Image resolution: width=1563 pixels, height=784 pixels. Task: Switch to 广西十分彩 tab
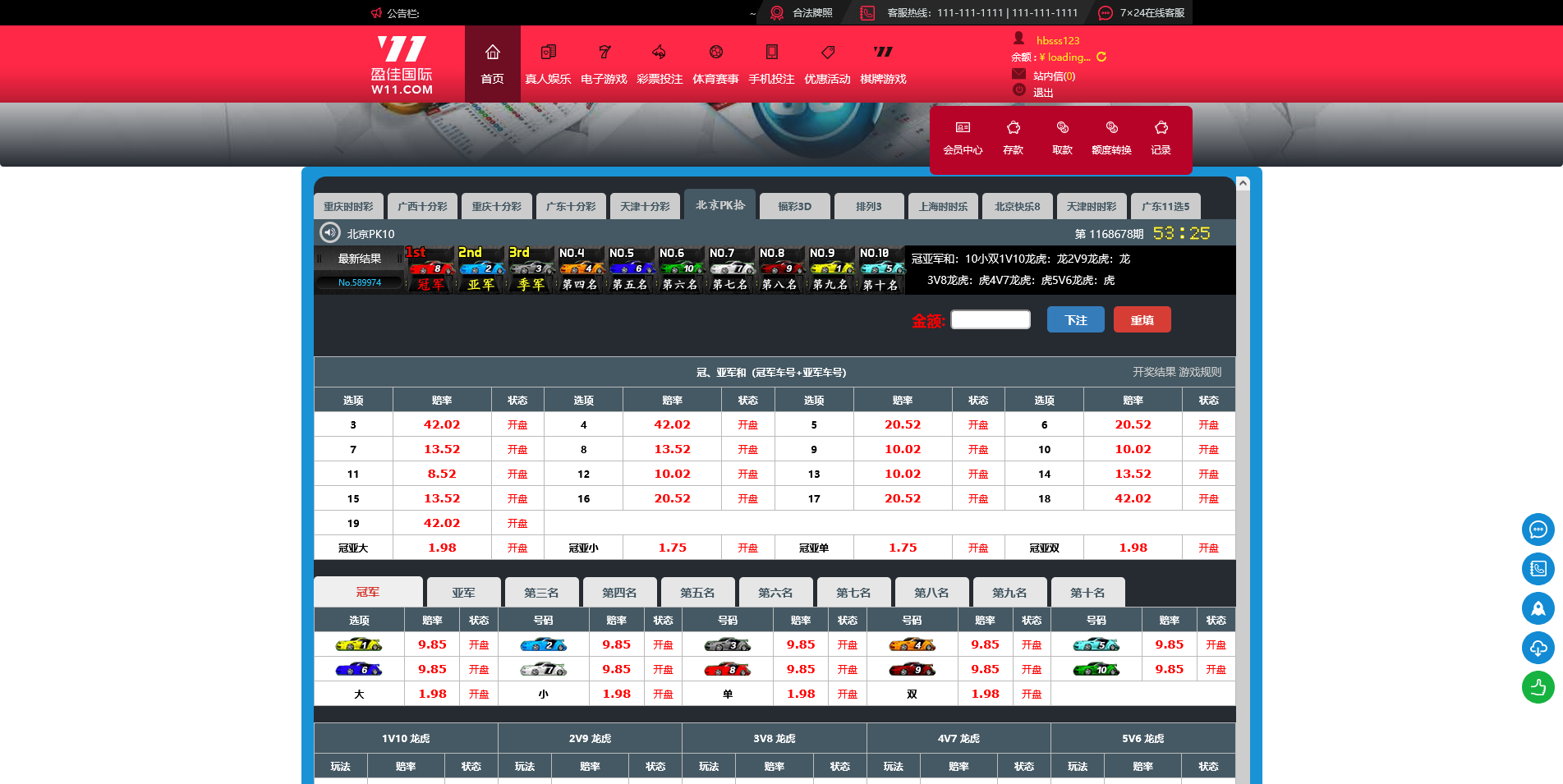point(422,206)
